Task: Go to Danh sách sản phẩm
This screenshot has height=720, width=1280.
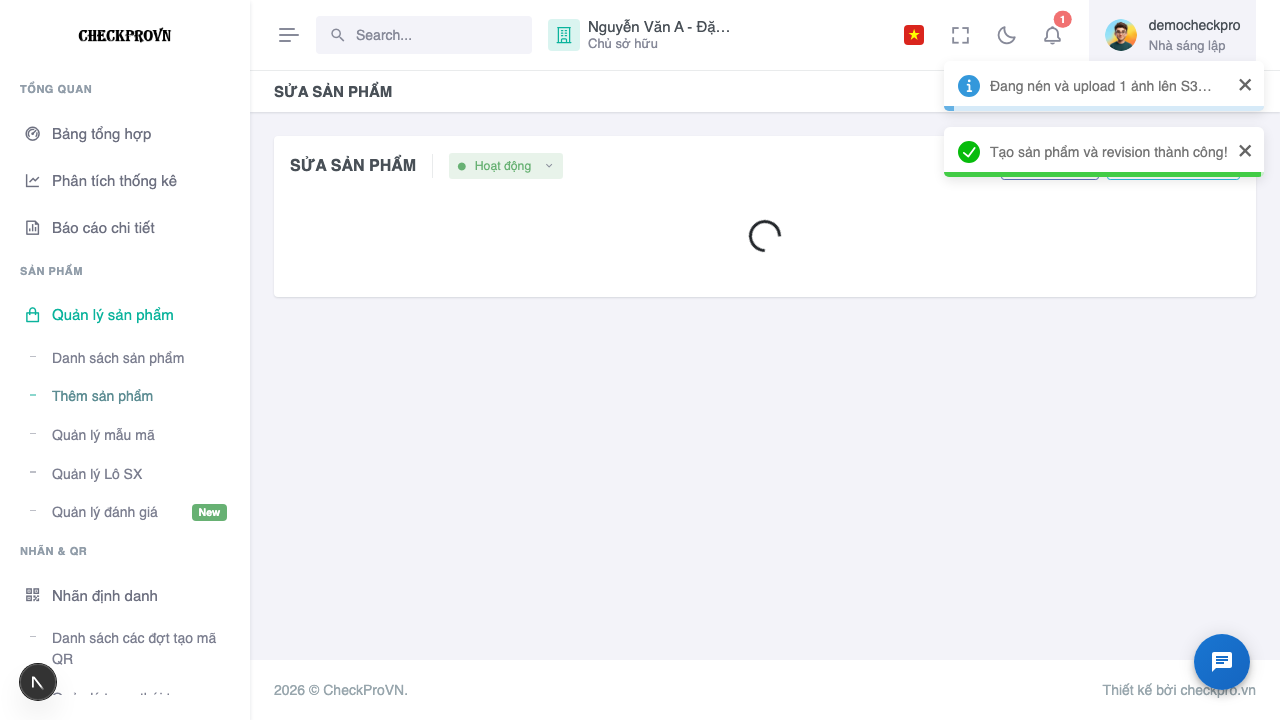Action: tap(118, 358)
